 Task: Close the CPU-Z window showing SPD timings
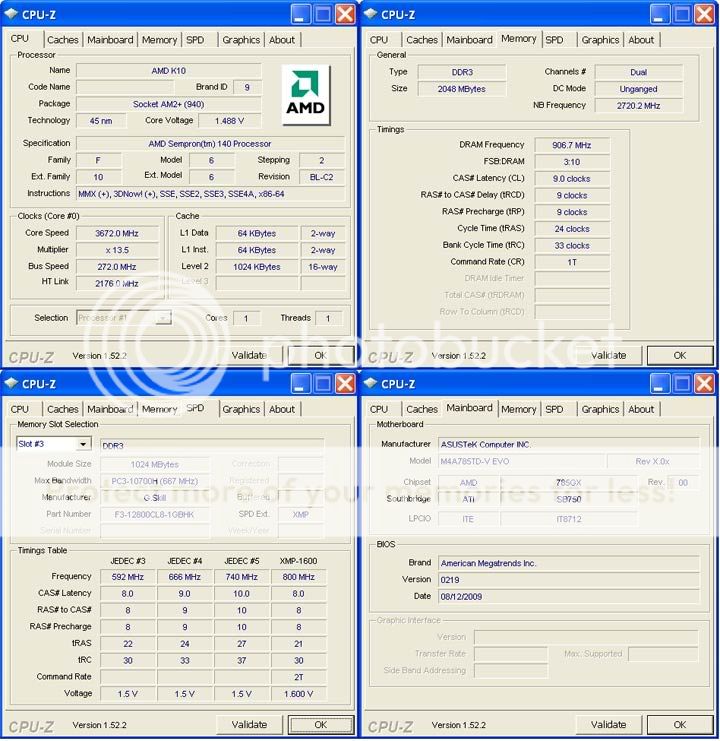click(x=345, y=383)
